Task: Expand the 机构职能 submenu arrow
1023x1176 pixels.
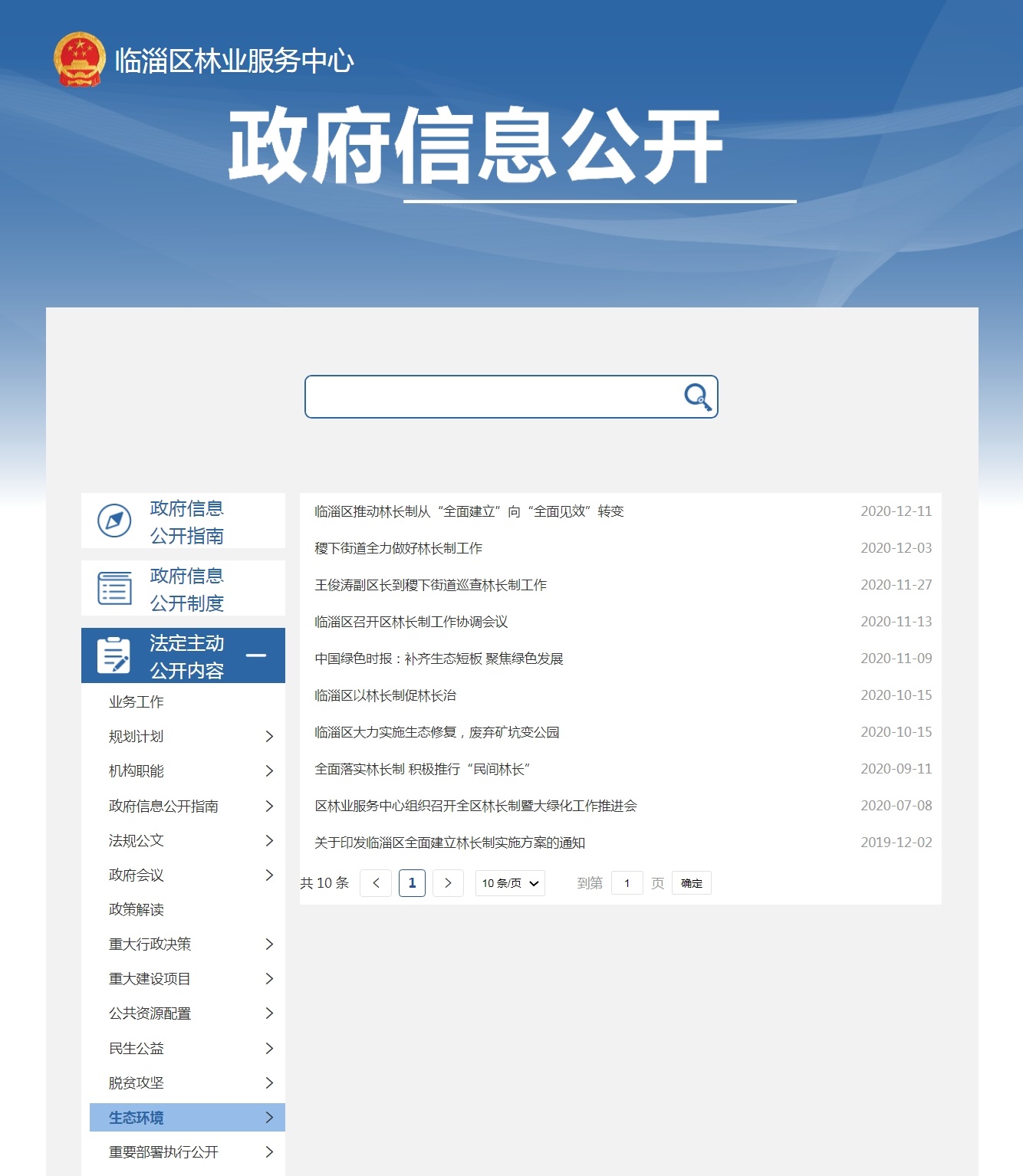Action: point(269,771)
